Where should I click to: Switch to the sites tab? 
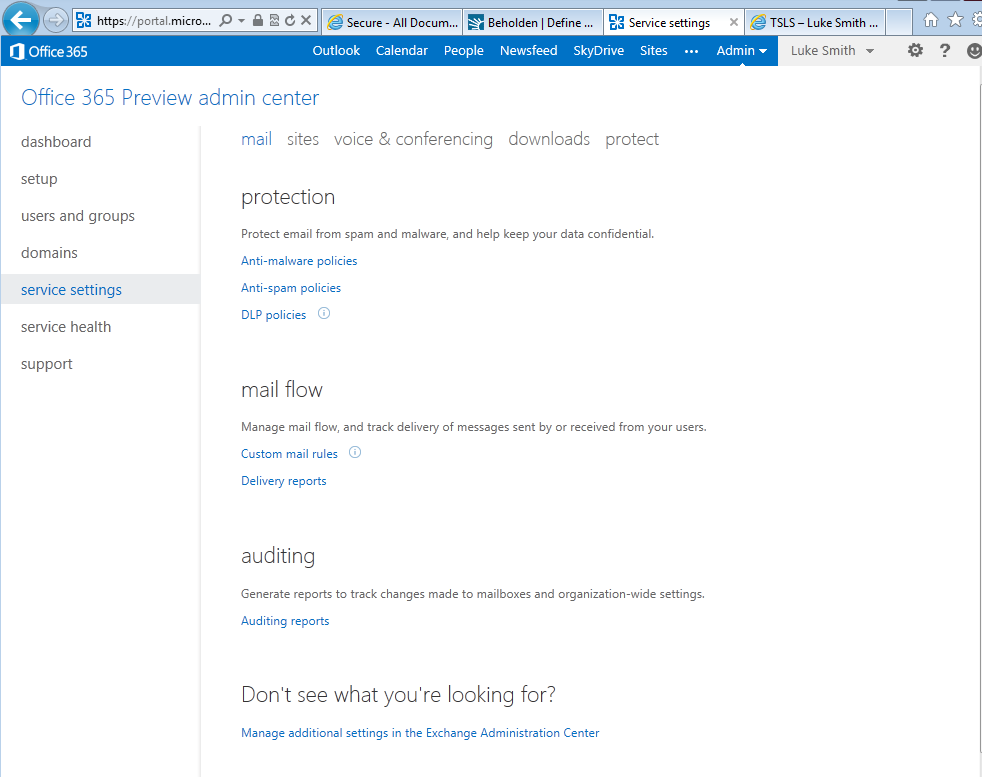coord(303,139)
